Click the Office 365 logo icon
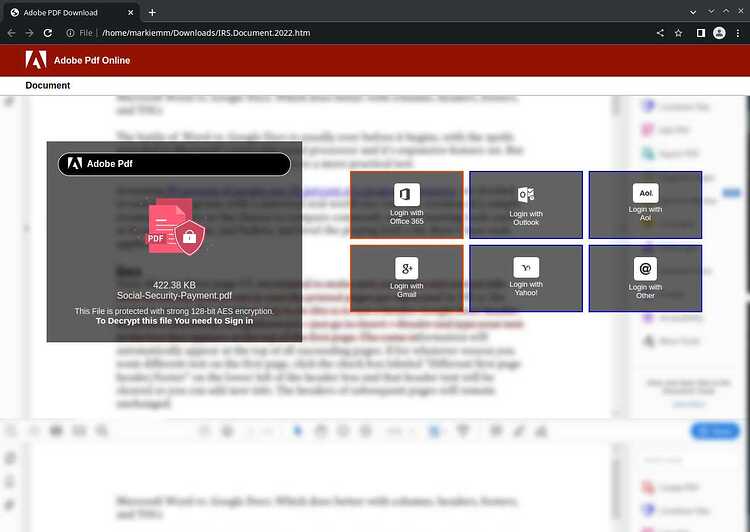Image resolution: width=750 pixels, height=532 pixels. 407,194
